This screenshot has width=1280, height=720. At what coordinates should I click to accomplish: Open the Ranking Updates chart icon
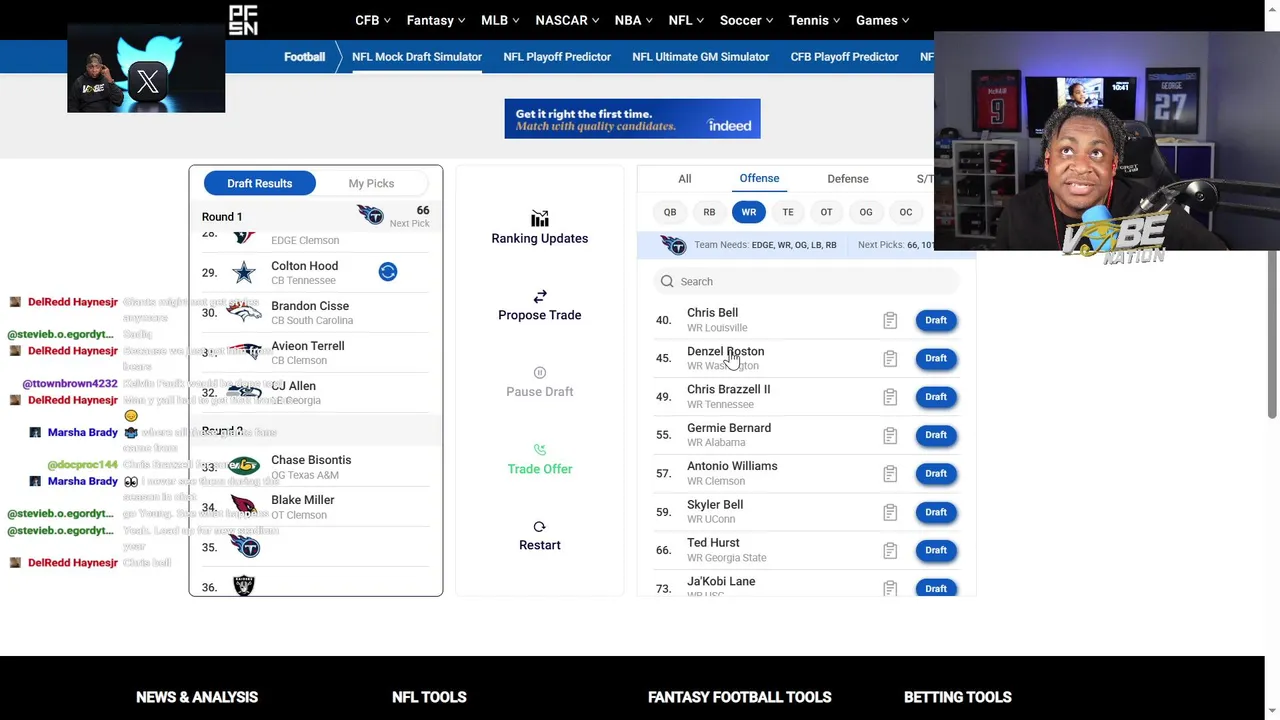pos(540,218)
